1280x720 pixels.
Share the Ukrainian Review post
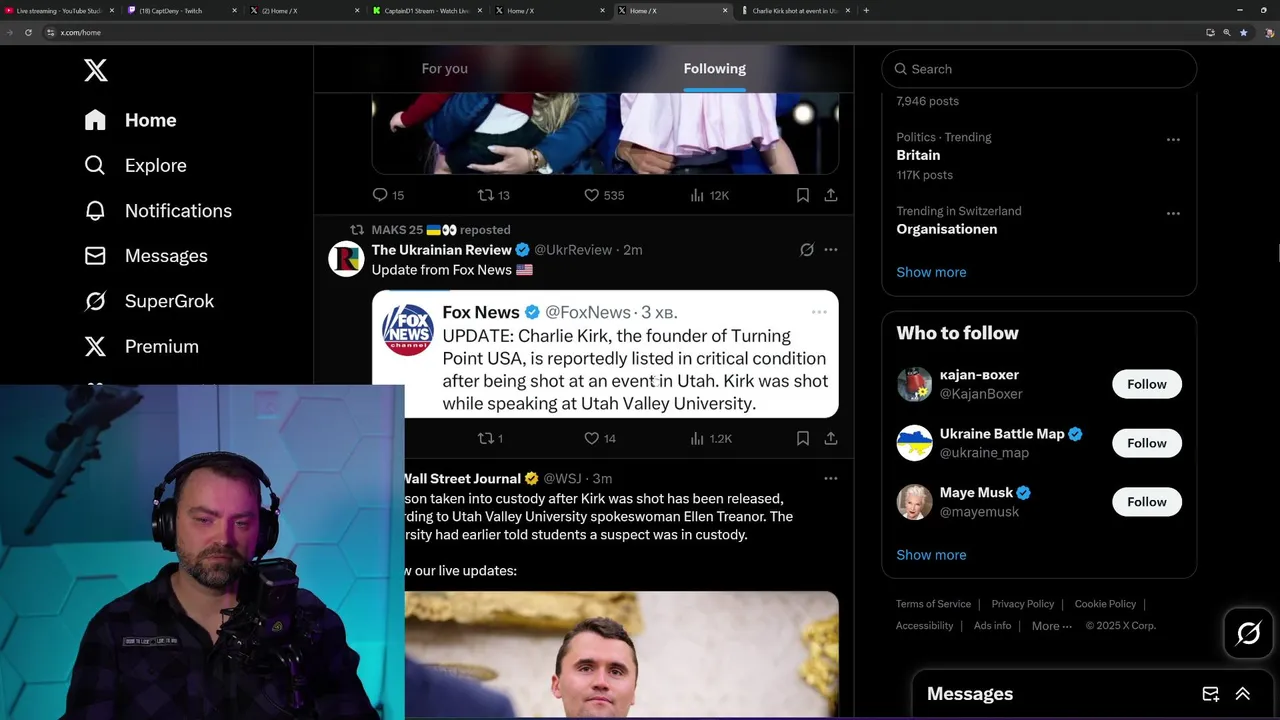click(x=831, y=438)
